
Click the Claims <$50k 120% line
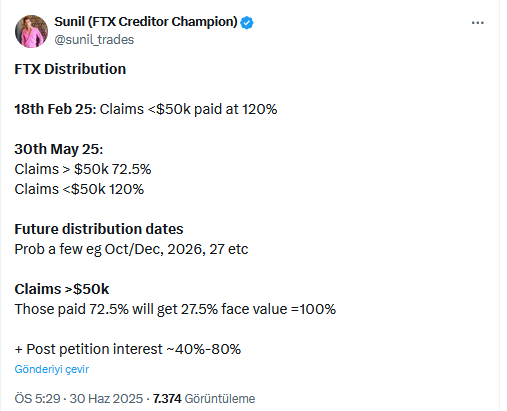pyautogui.click(x=79, y=189)
